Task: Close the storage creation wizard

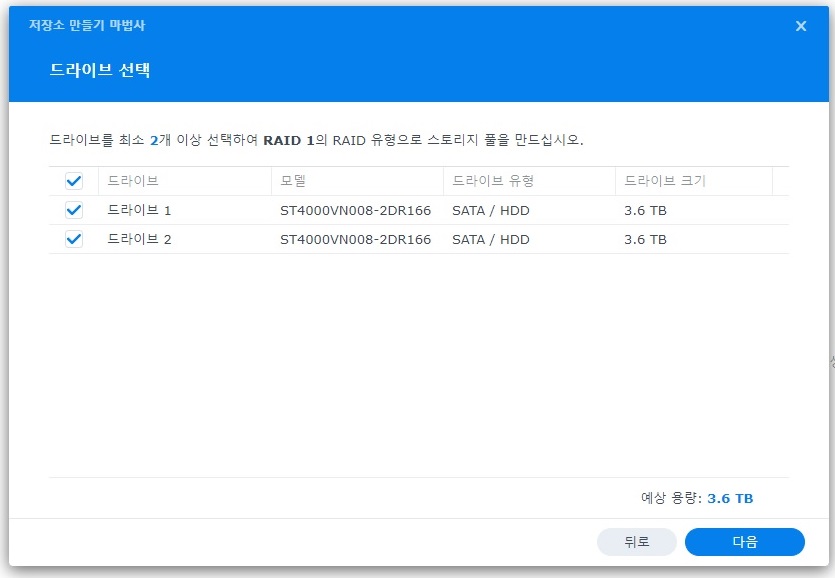Action: tap(800, 26)
